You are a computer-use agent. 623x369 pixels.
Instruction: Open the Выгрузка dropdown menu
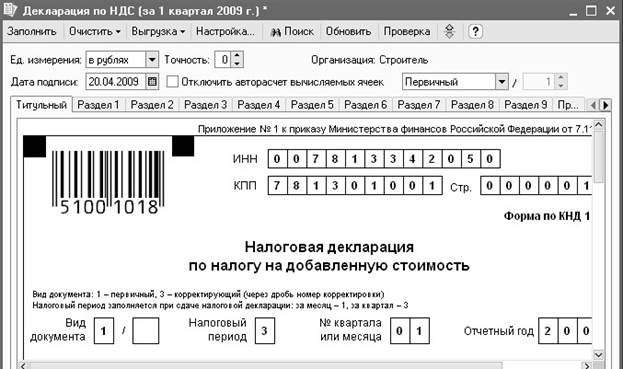[158, 31]
